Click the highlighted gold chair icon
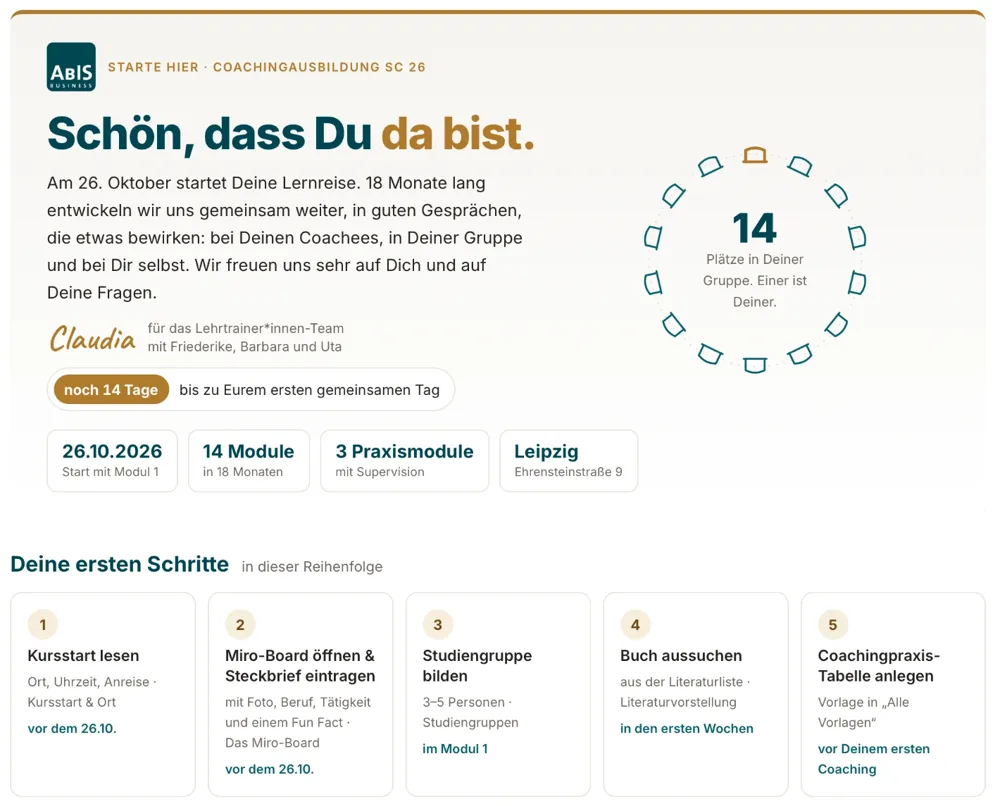This screenshot has height=806, width=1000. 754,155
